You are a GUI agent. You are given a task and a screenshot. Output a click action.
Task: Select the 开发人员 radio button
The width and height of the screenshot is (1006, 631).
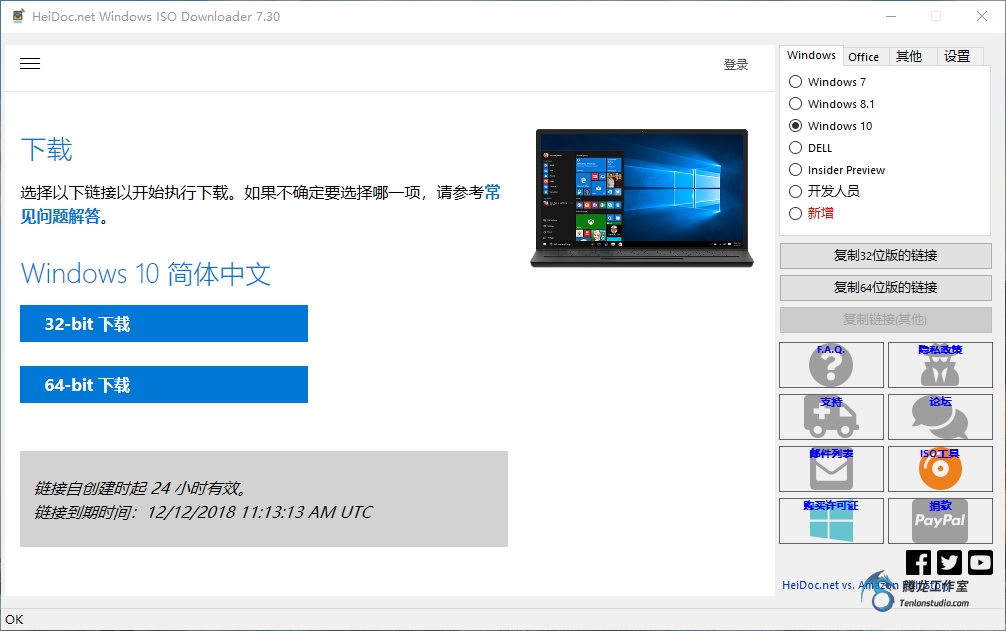click(796, 191)
